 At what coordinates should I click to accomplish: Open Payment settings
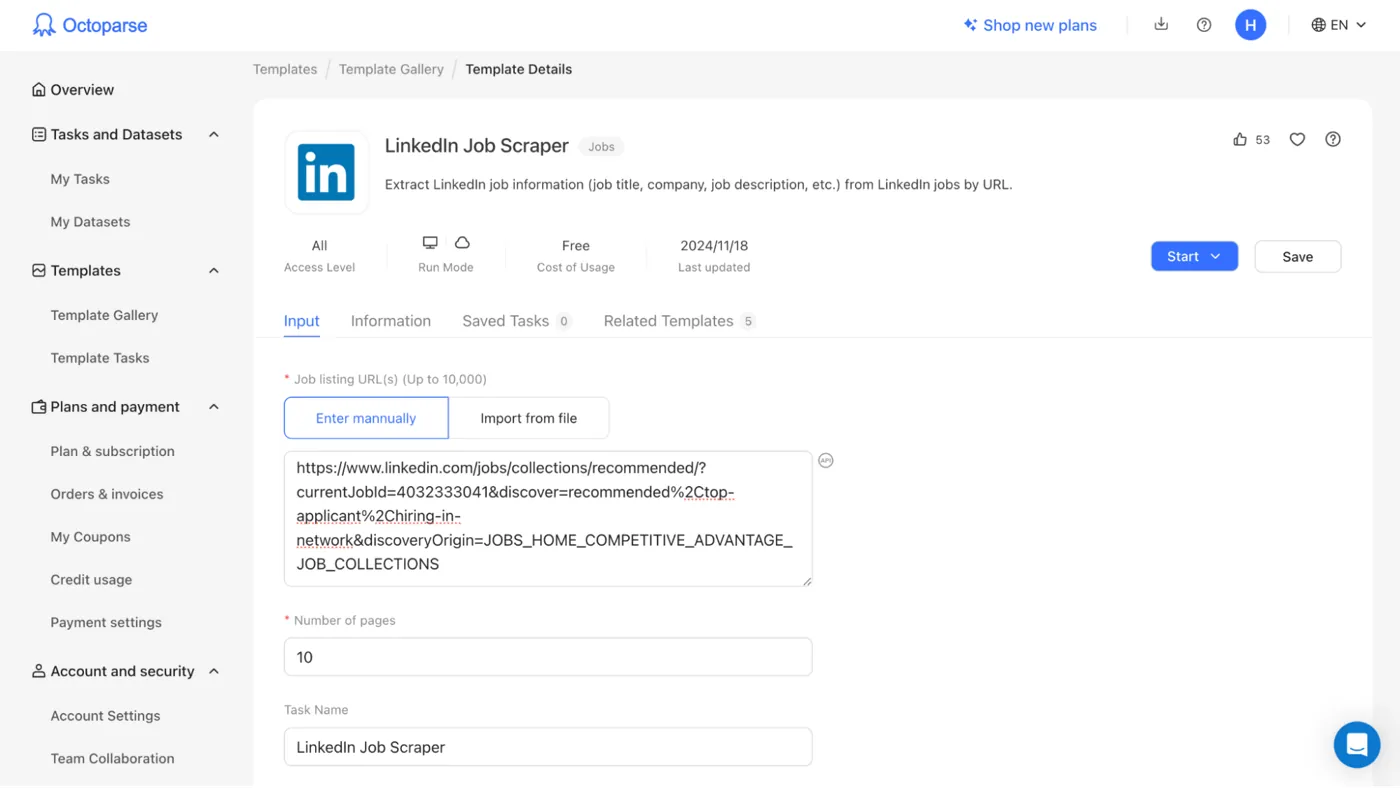106,622
